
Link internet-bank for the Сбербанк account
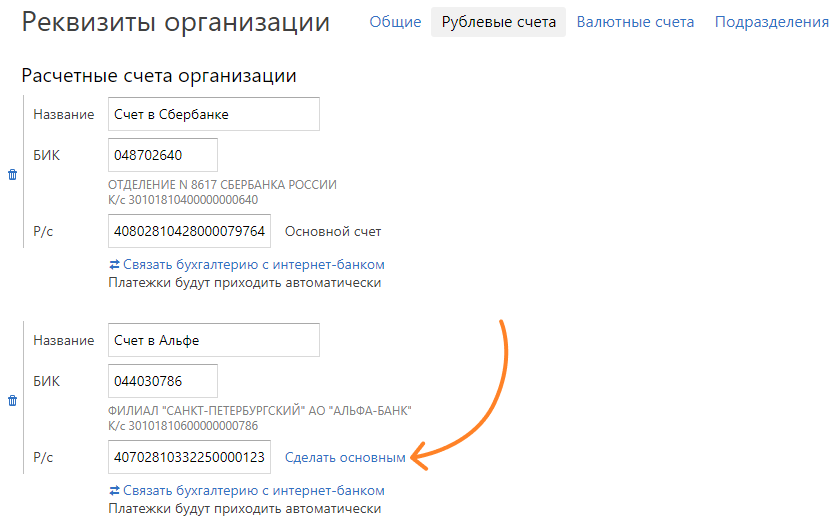(247, 265)
